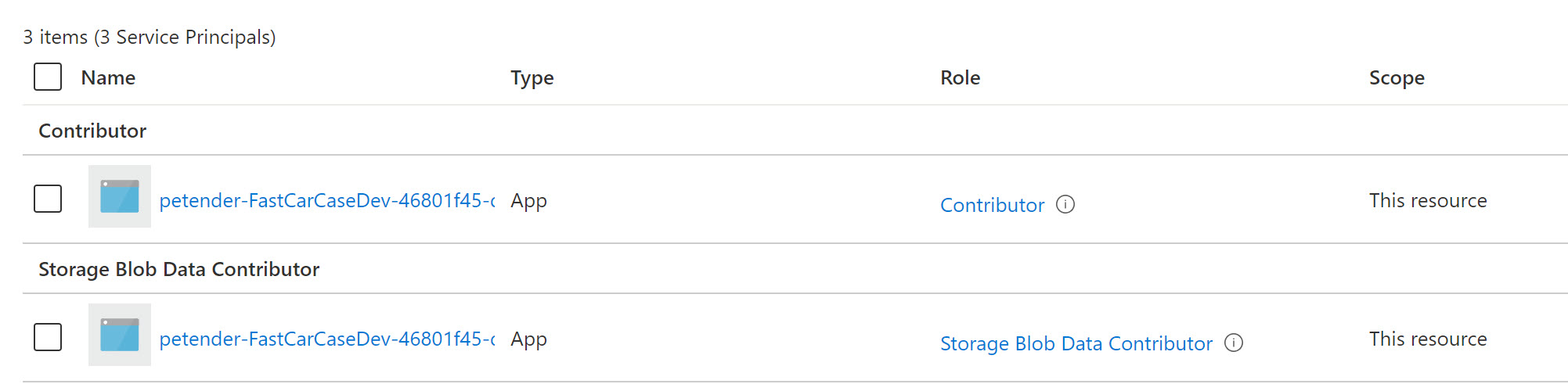Click 'This resource' scope in Storage Blob row
This screenshot has height=384, width=1568.
pyautogui.click(x=1427, y=339)
